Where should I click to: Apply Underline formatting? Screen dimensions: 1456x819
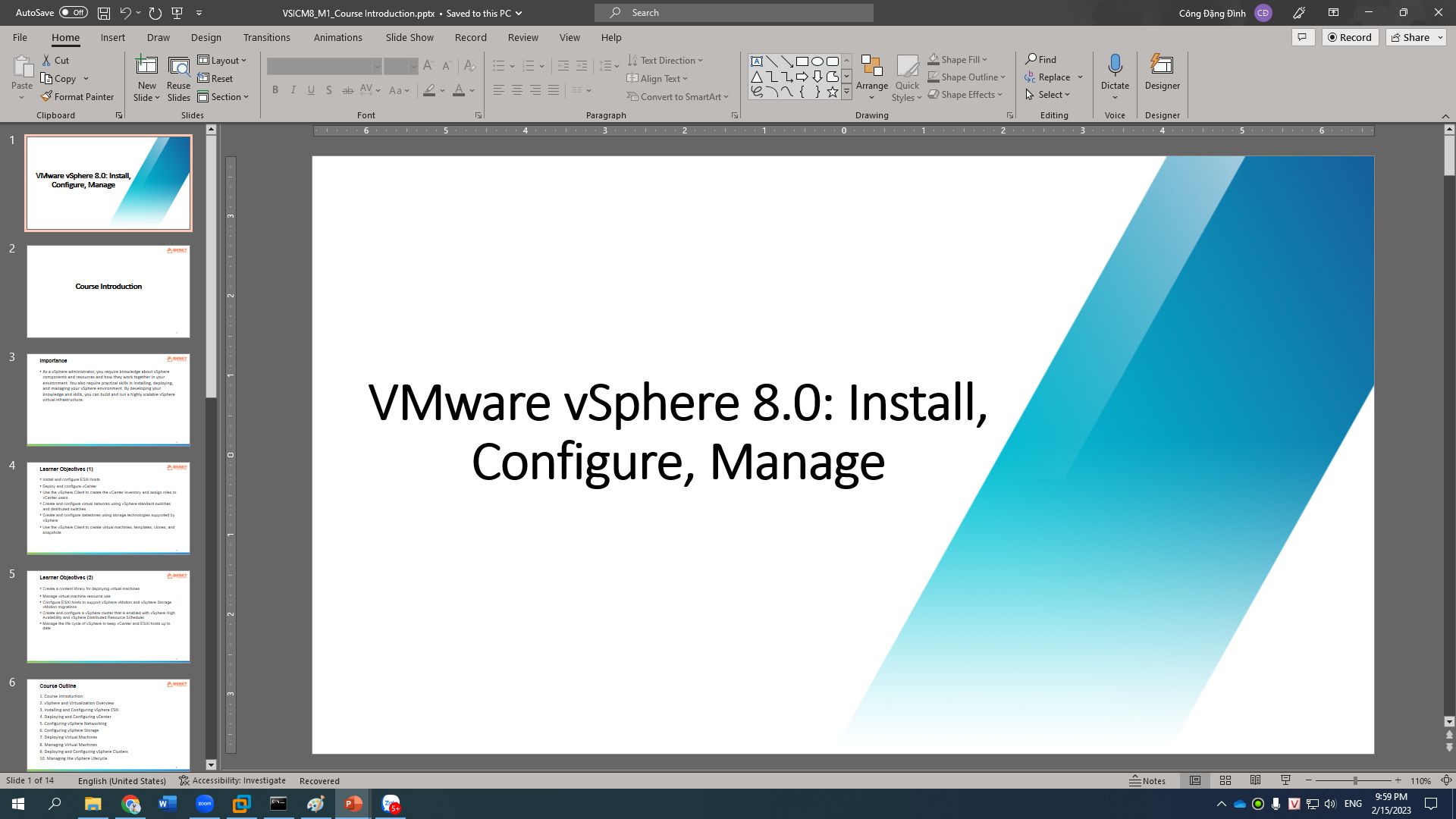[311, 90]
